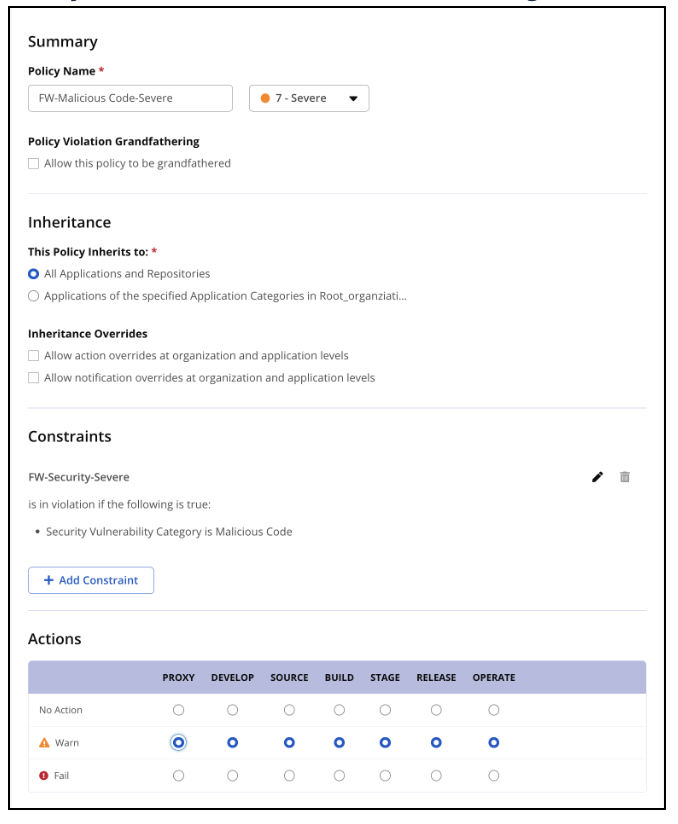Select Warn for DEVELOP stage

point(232,743)
